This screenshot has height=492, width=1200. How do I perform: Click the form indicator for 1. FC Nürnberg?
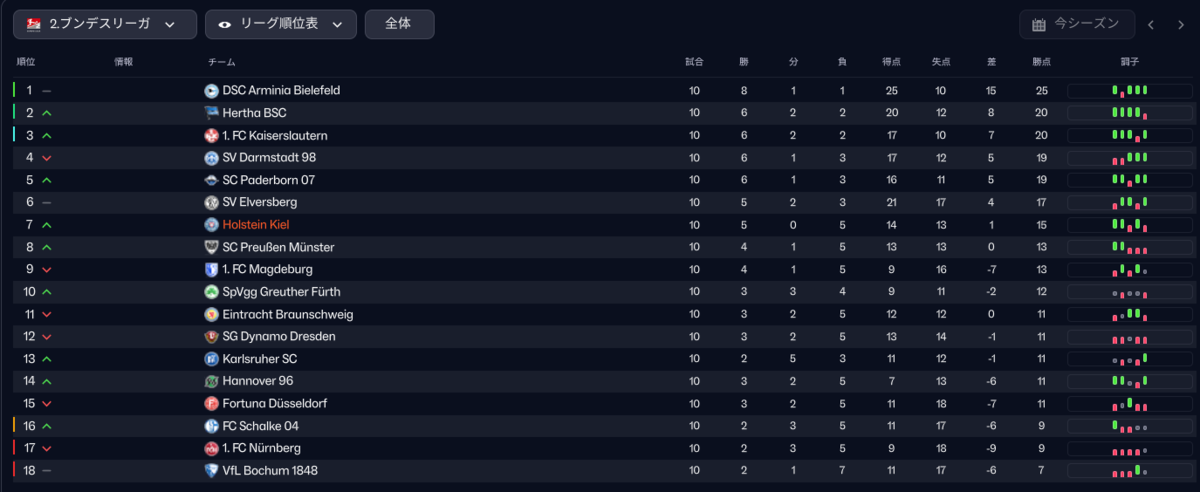[x=1130, y=449]
